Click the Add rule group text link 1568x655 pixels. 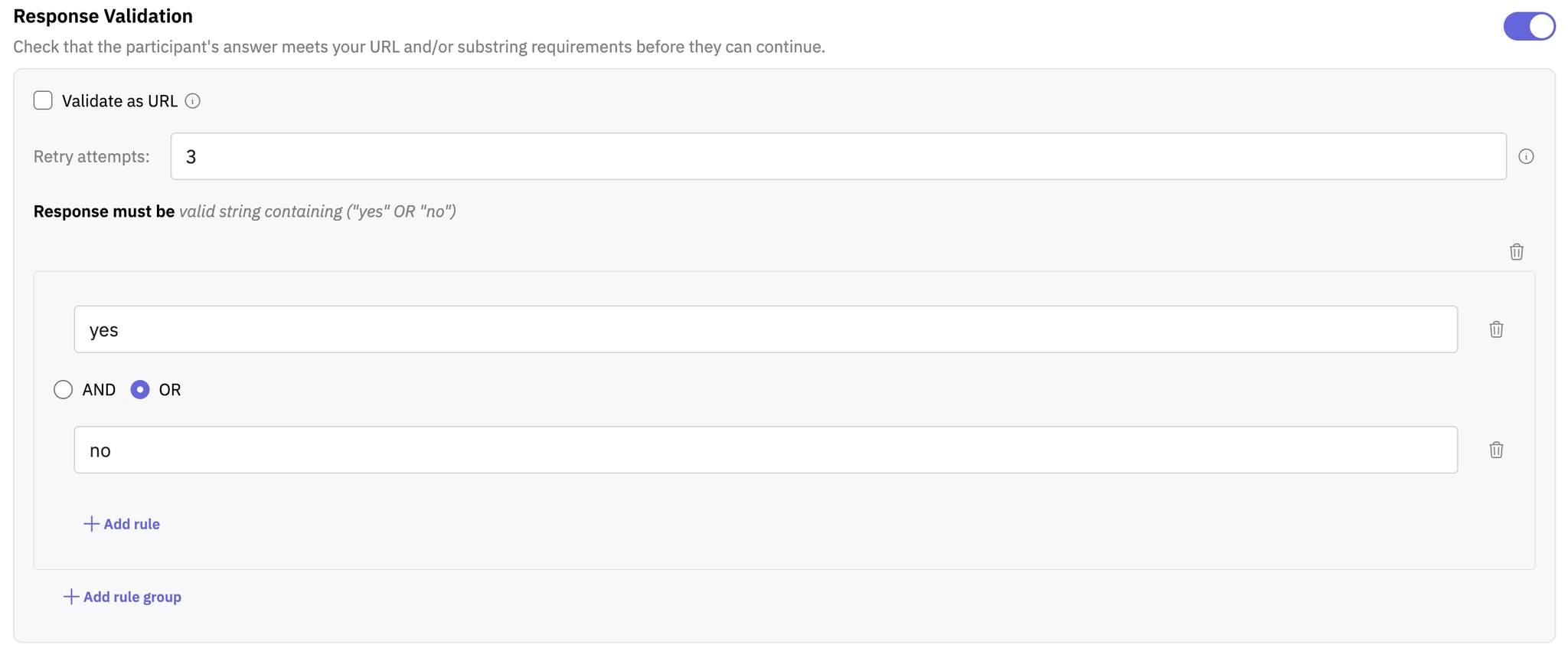[132, 597]
